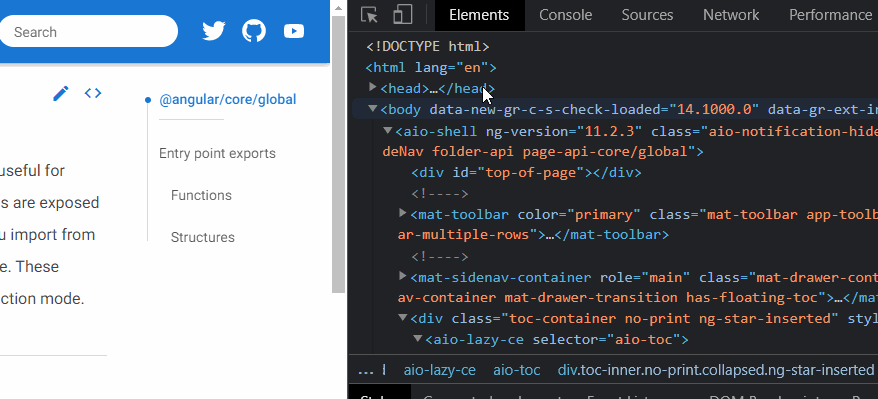Image resolution: width=878 pixels, height=399 pixels.
Task: Open the YouTube icon link
Action: click(x=294, y=31)
